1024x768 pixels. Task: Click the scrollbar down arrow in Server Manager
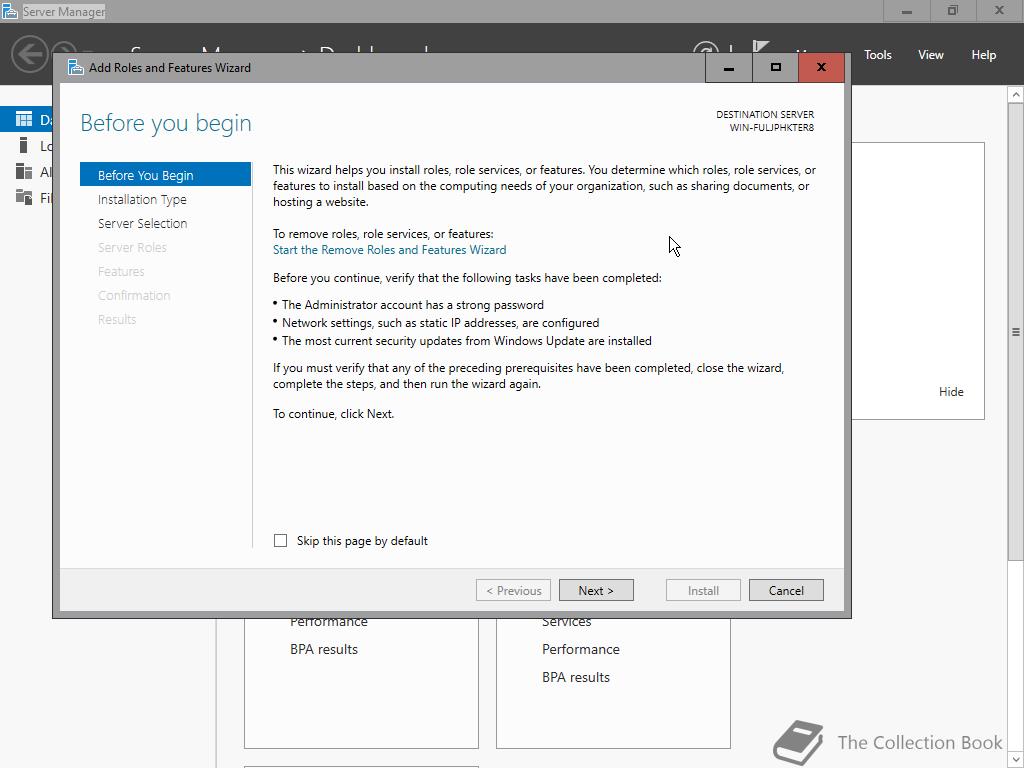point(1016,760)
